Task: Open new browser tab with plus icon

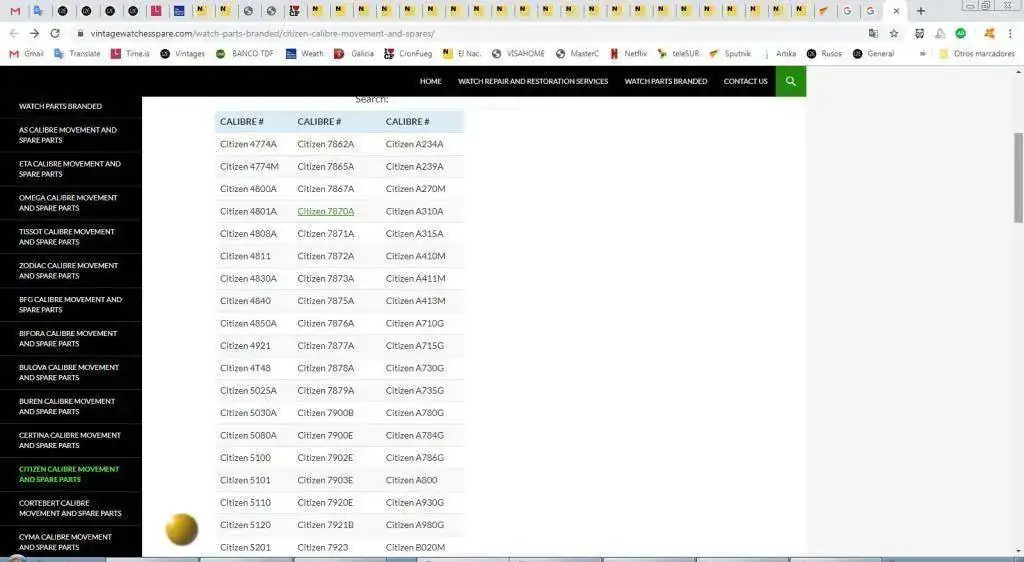Action: [921, 10]
